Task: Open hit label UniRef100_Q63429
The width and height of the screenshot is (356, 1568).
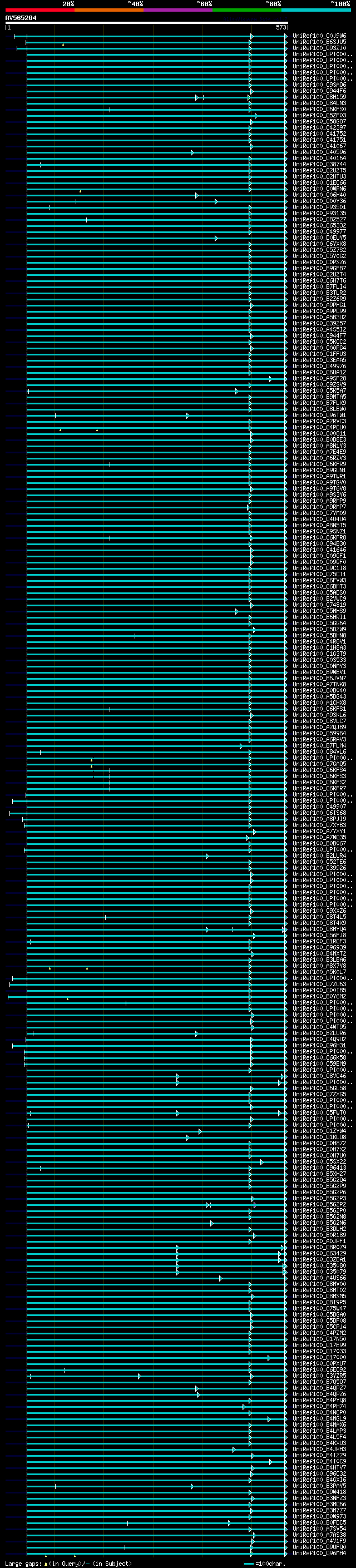Action: click(319, 1253)
